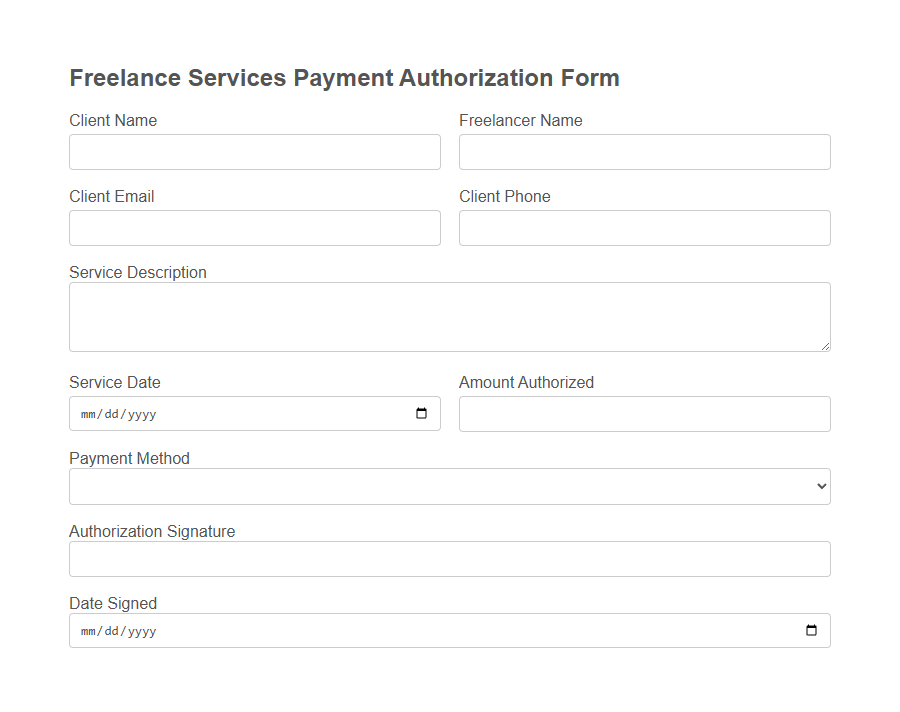Click the Authorization Signature field
The height and width of the screenshot is (712, 900).
[x=449, y=558]
